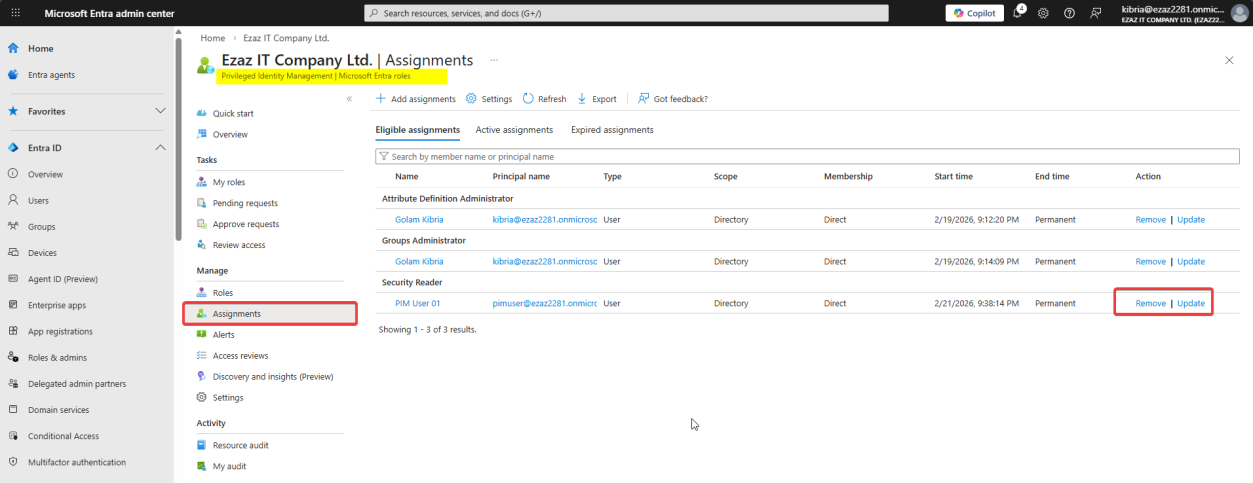Update the Groups Administrator assignment
Viewport: 1253px width, 483px height.
[x=1191, y=261]
